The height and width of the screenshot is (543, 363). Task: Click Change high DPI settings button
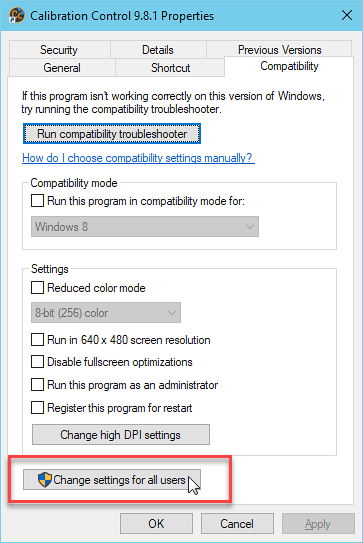121,435
